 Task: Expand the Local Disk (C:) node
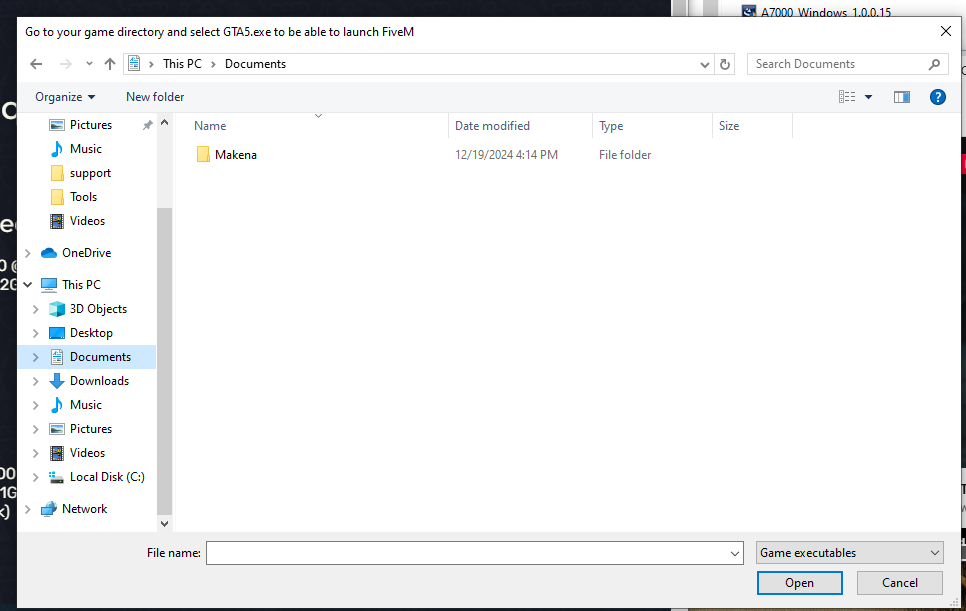pyautogui.click(x=36, y=477)
